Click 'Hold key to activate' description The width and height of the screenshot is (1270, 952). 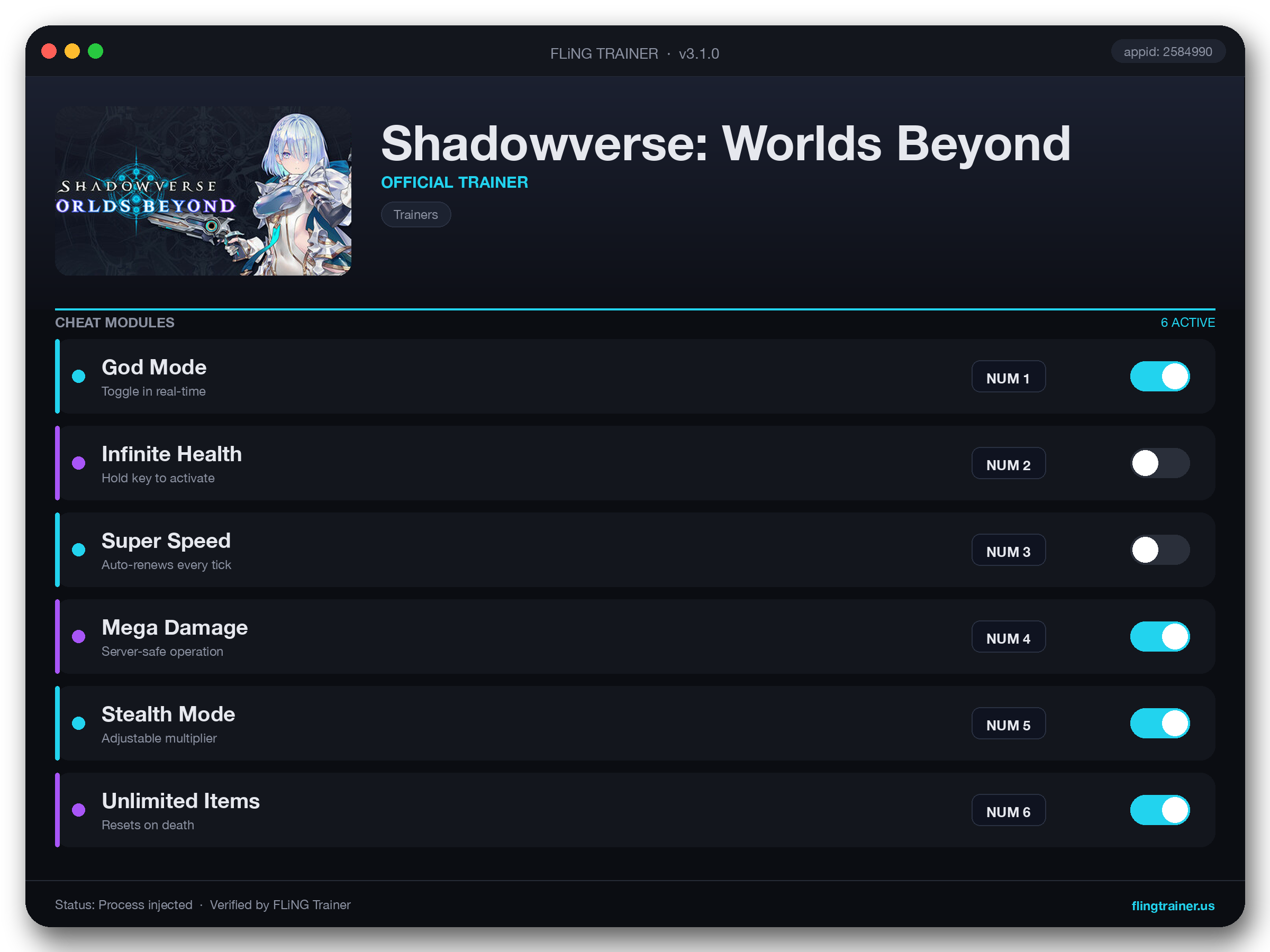[158, 478]
